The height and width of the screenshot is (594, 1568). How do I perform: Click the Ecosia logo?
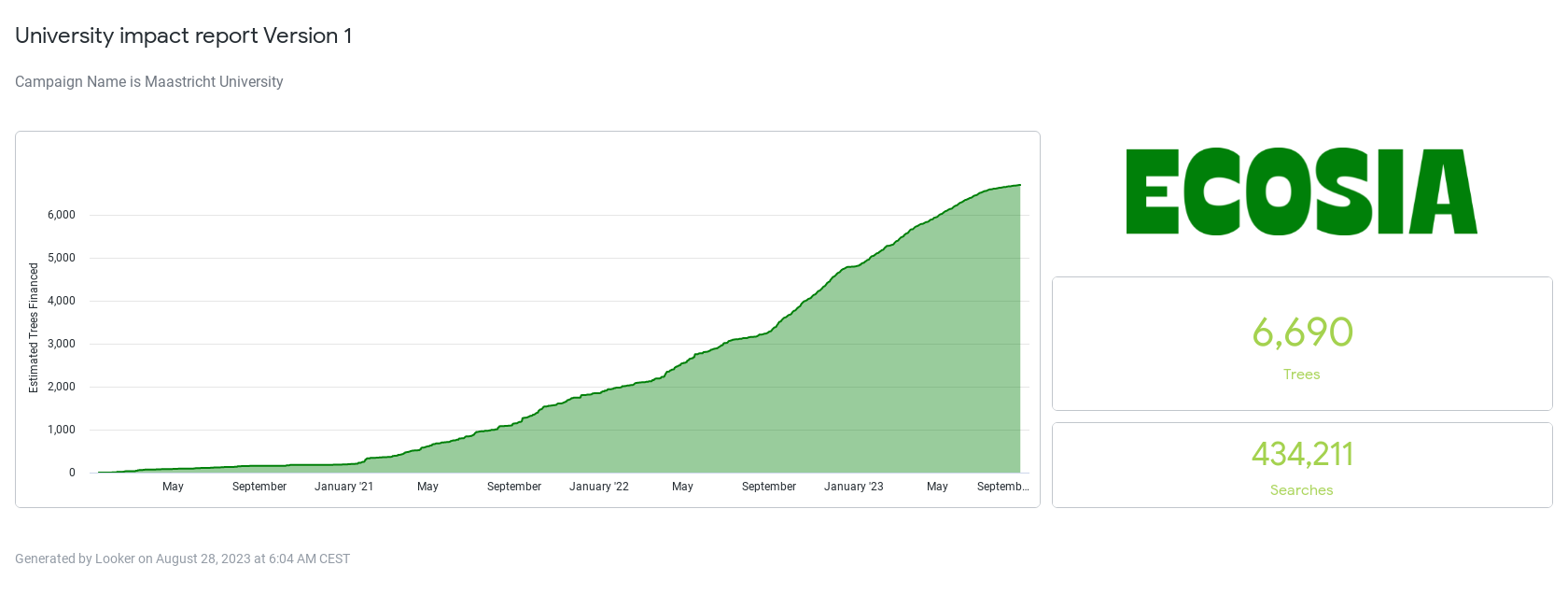pos(1301,191)
